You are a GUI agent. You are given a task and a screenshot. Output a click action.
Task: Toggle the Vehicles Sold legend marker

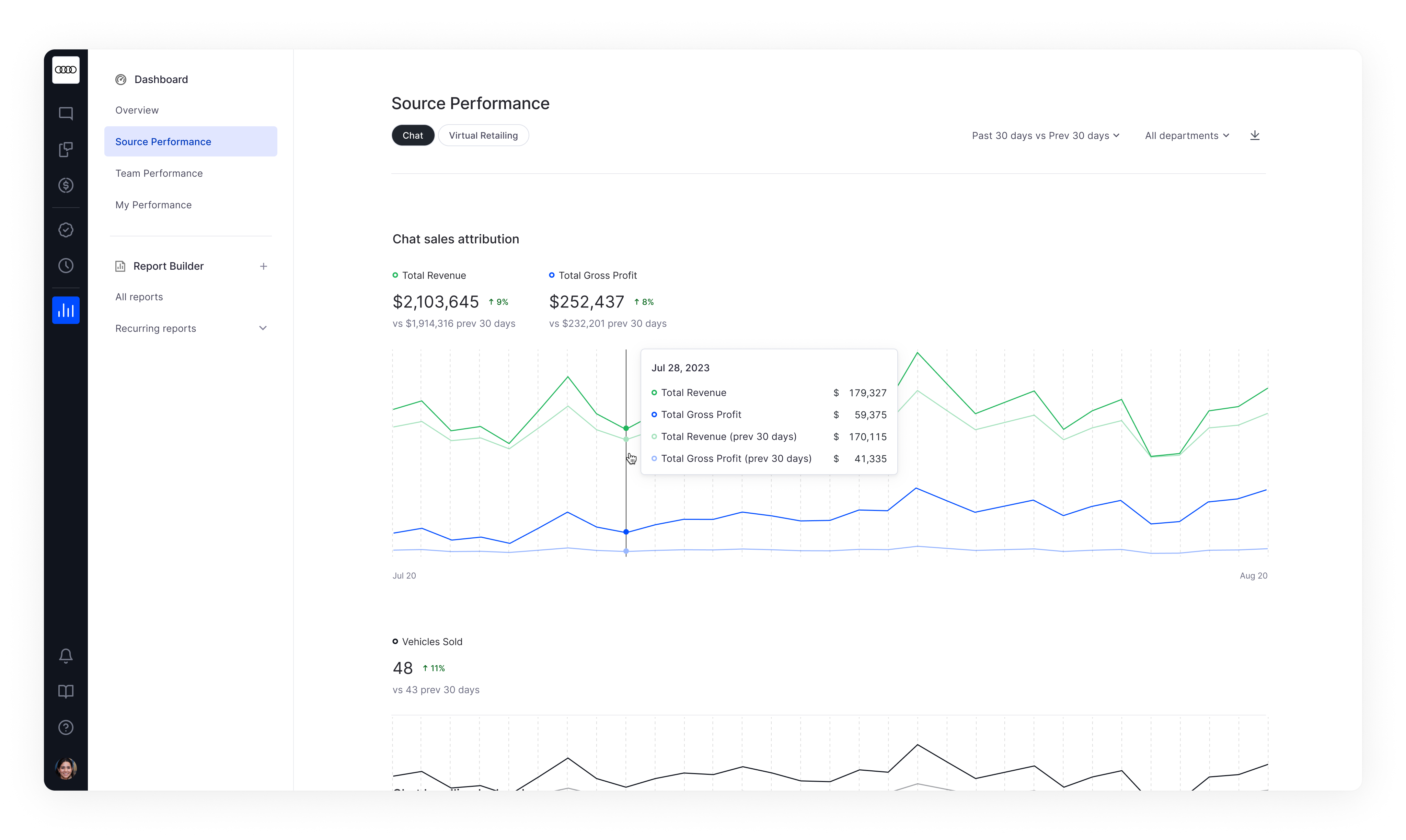(x=395, y=641)
